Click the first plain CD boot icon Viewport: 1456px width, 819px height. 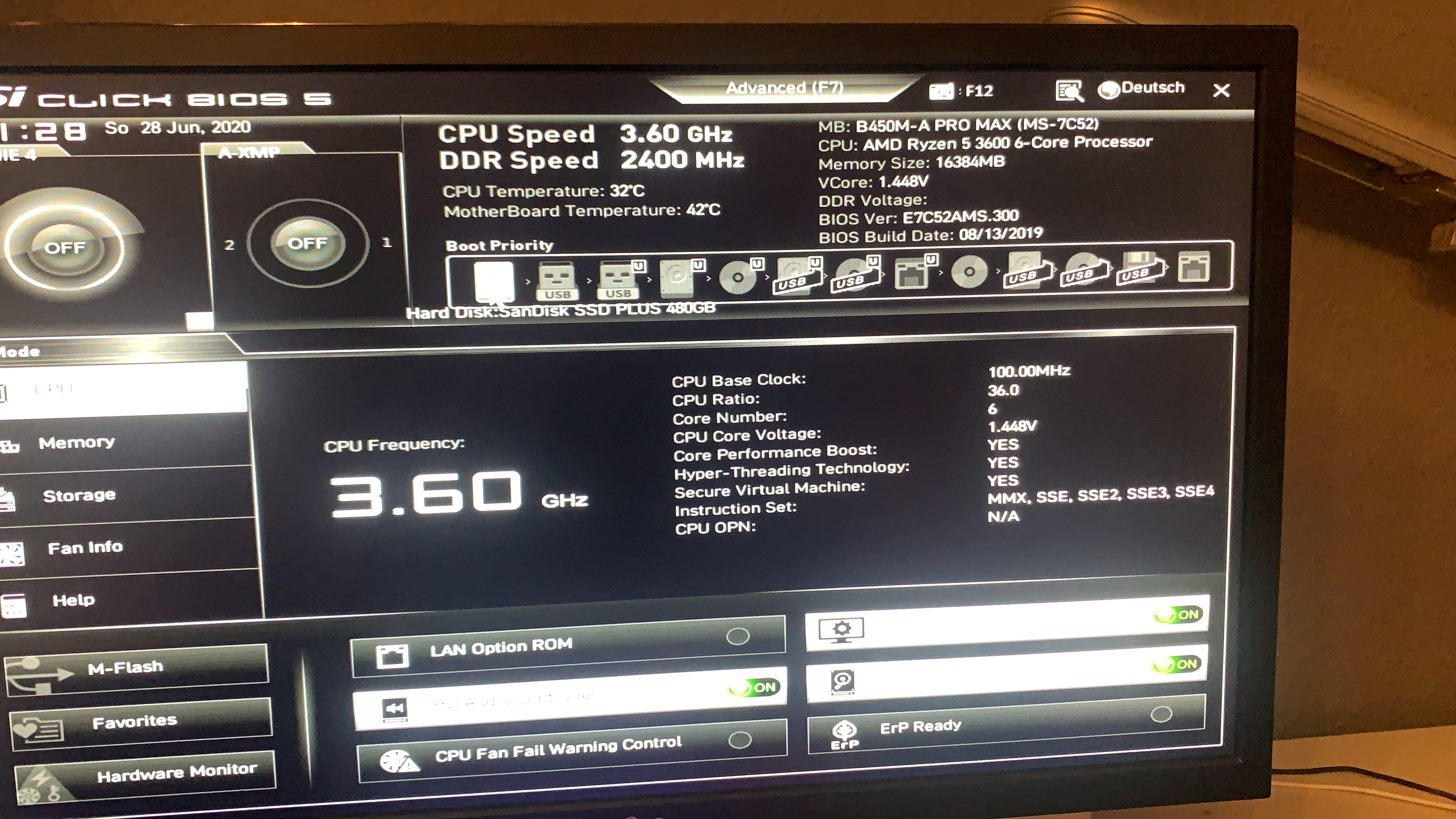click(x=737, y=278)
